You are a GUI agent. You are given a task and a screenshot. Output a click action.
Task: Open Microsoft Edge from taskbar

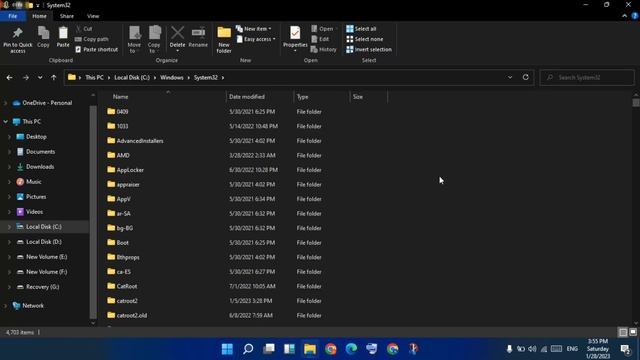351,349
